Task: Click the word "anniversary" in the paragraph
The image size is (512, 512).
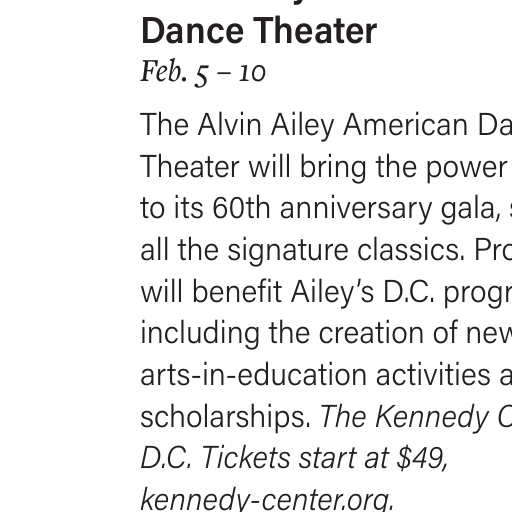Action: point(356,210)
